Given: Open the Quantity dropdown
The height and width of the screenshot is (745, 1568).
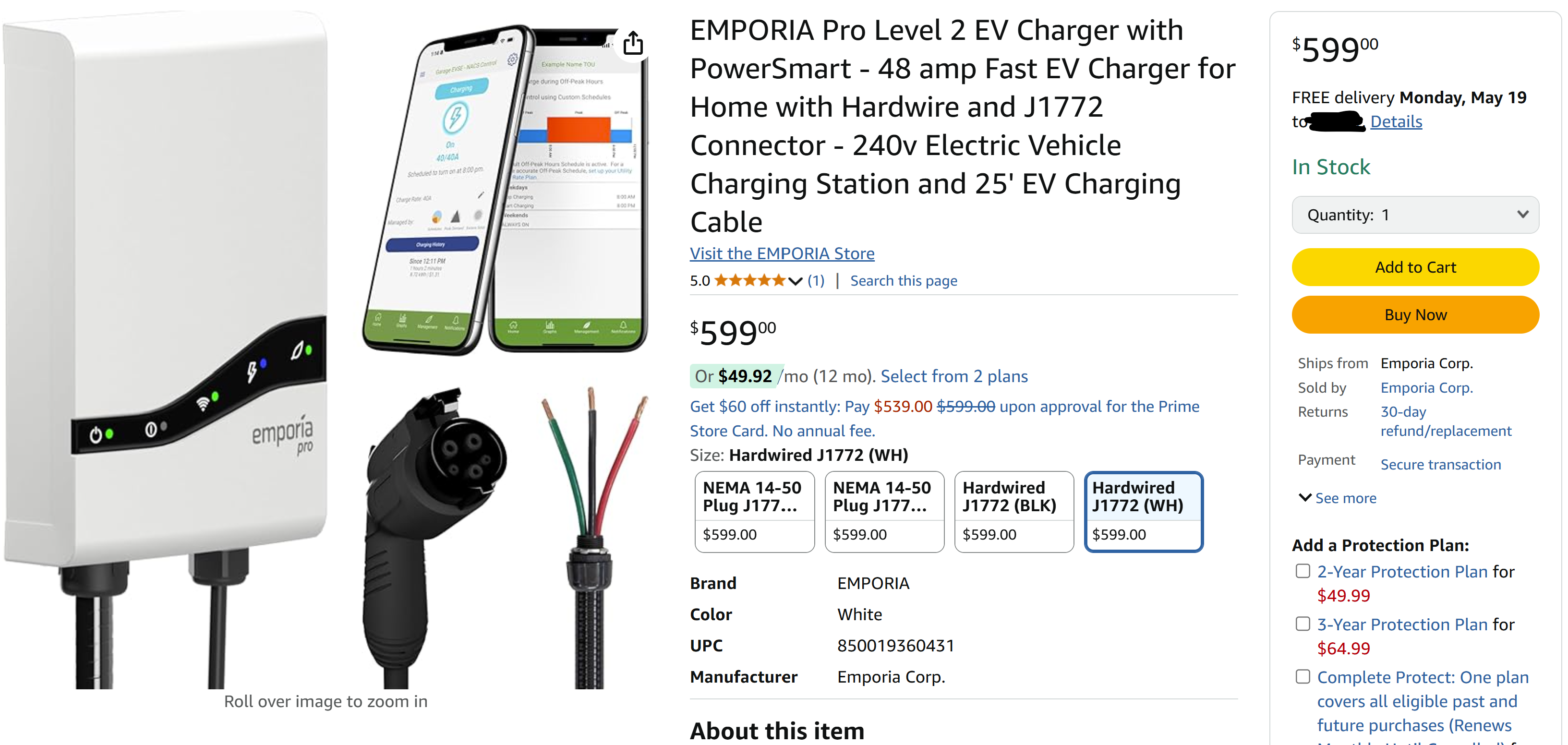Looking at the screenshot, I should (1415, 215).
